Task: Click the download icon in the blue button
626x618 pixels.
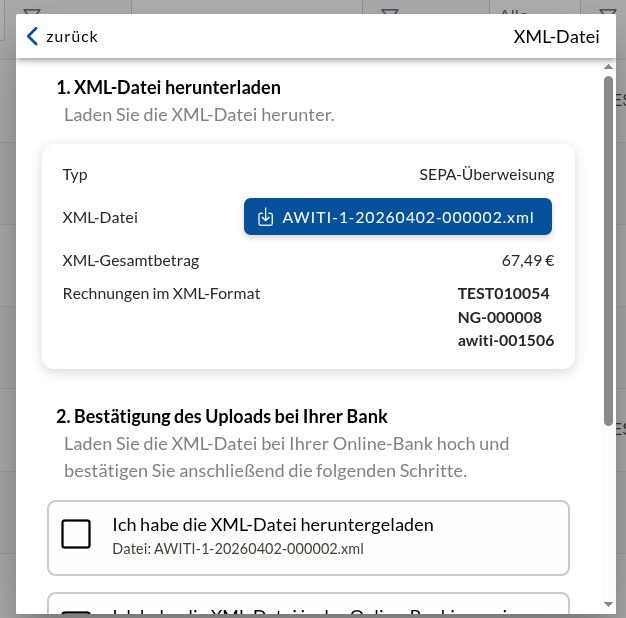Action: click(265, 217)
